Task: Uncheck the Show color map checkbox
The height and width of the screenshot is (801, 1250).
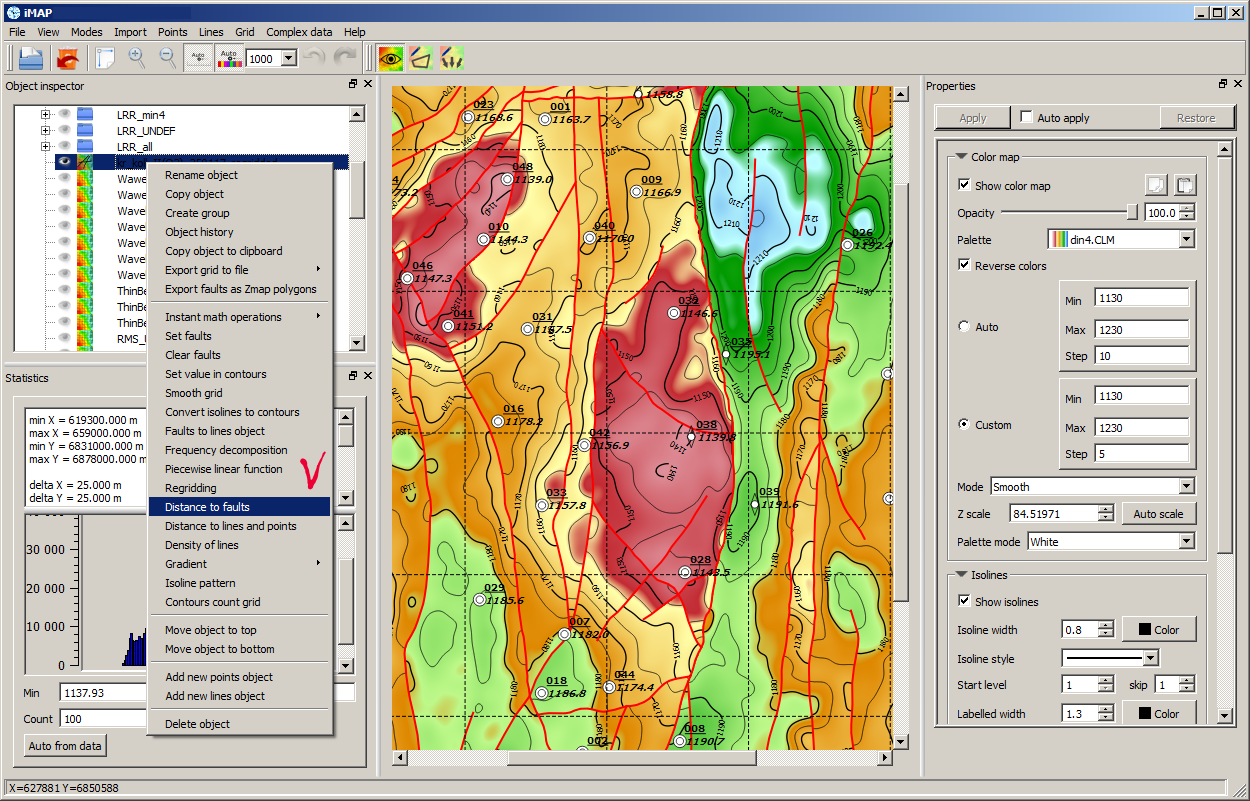Action: (964, 186)
